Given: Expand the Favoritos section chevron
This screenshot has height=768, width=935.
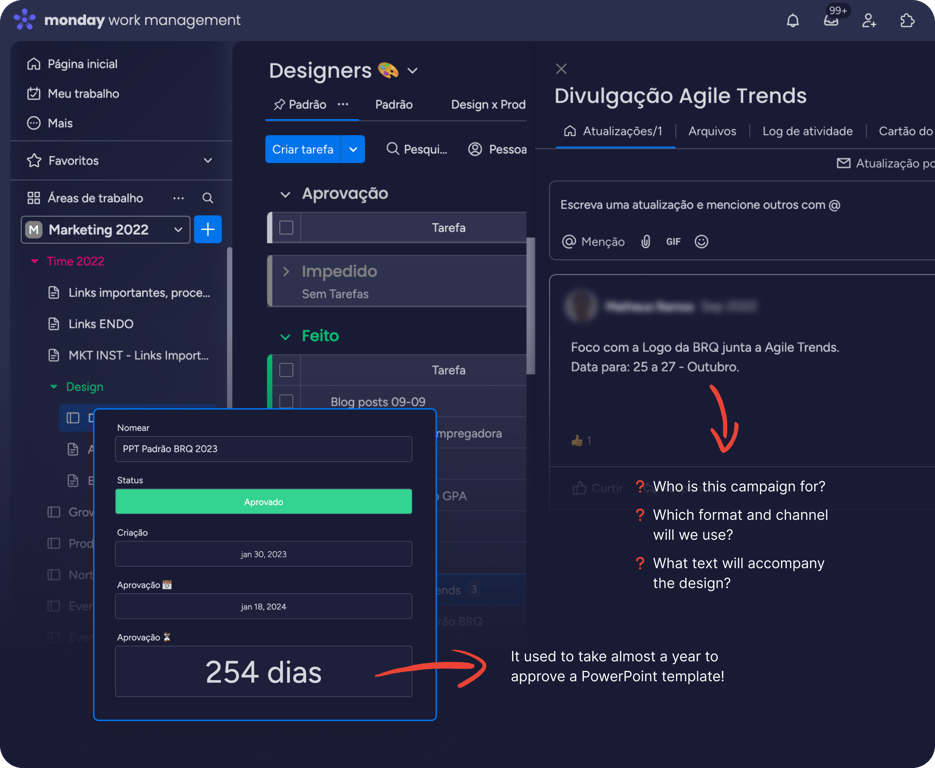Looking at the screenshot, I should click(x=208, y=160).
